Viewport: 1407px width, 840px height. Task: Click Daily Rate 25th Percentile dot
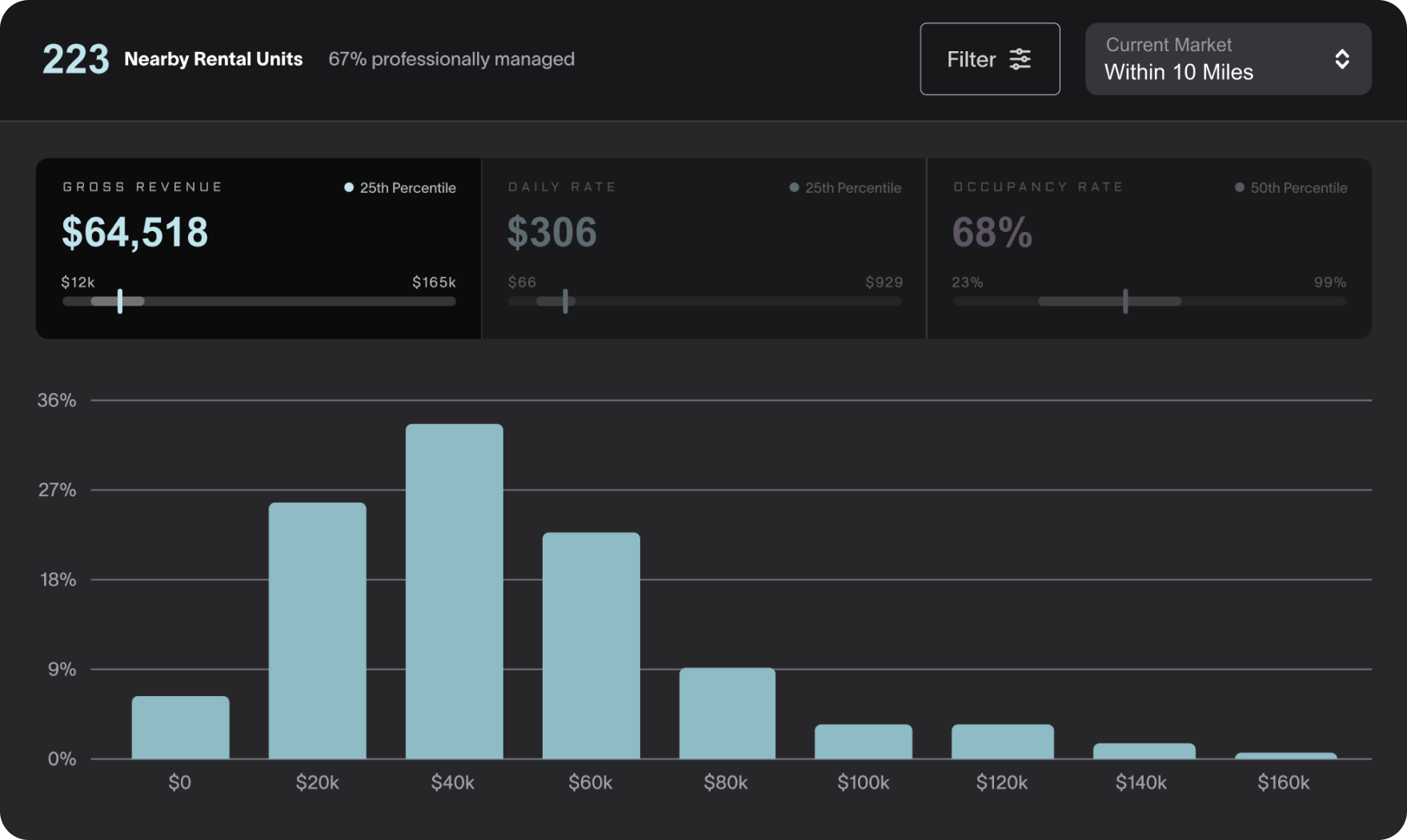794,187
